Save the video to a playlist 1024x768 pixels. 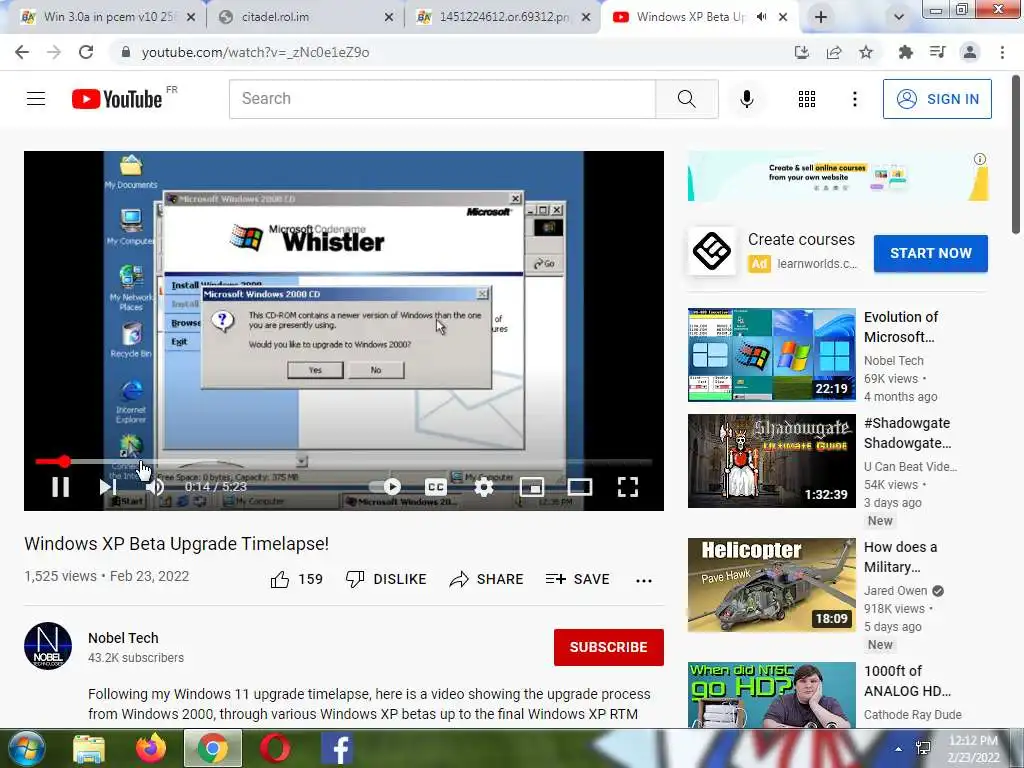[x=577, y=579]
